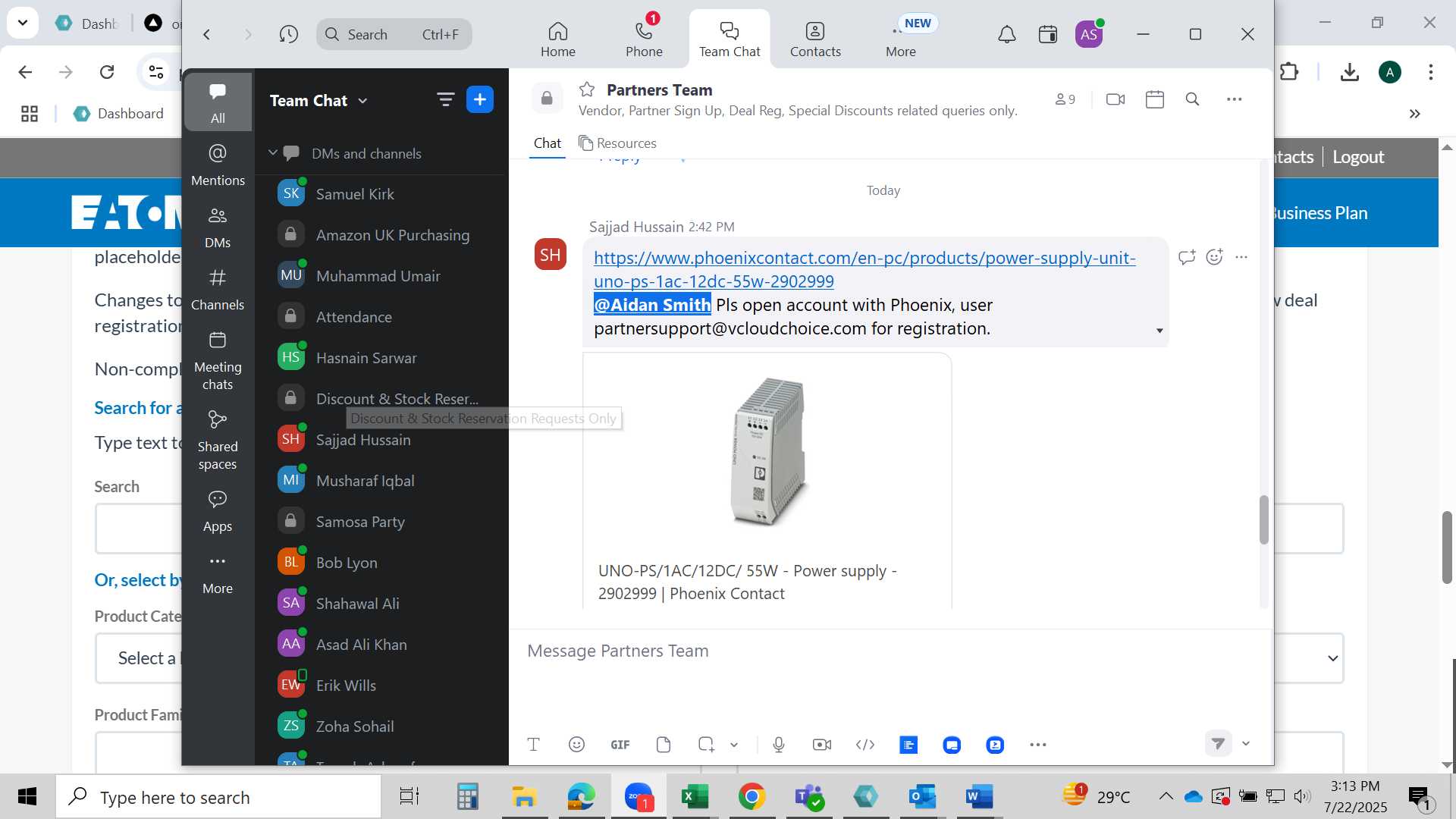Expand send options dropdown next to send
This screenshot has height=819, width=1456.
pyautogui.click(x=1246, y=743)
